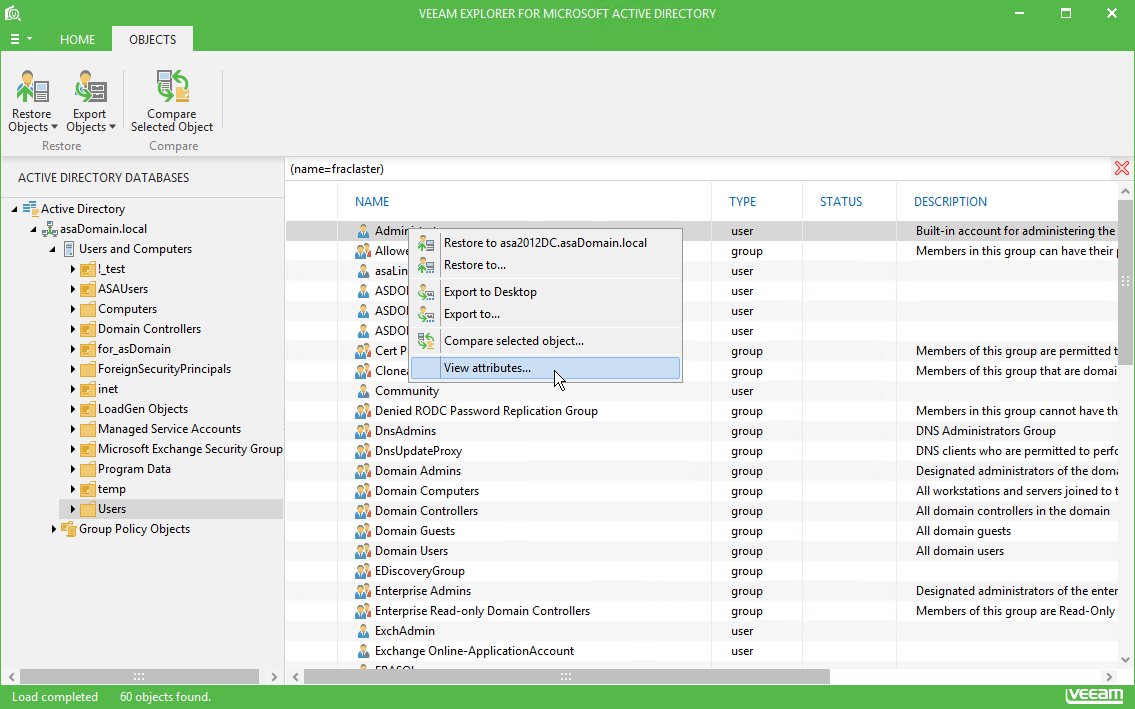Switch to the OBJECTS ribbon tab

[x=153, y=39]
